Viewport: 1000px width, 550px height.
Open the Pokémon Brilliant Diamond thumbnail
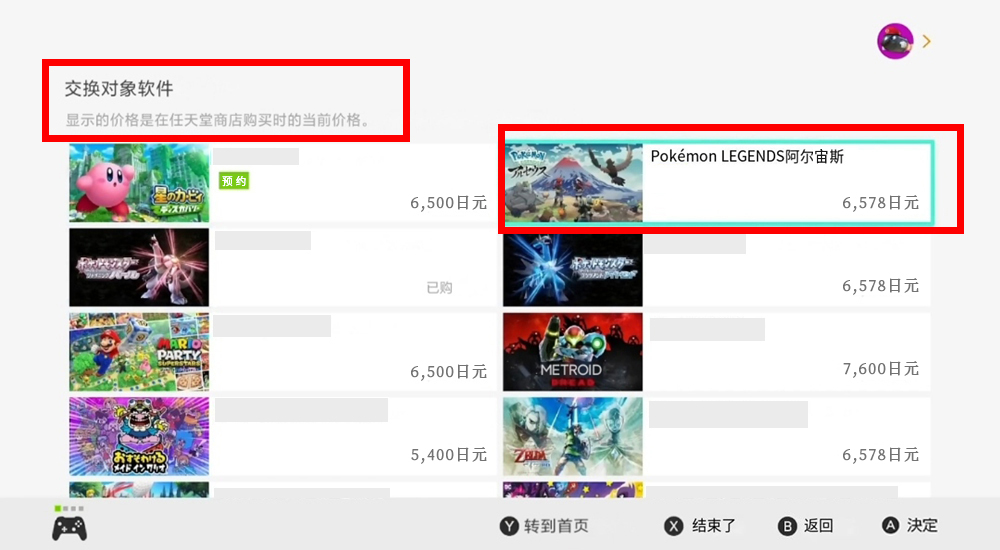573,270
